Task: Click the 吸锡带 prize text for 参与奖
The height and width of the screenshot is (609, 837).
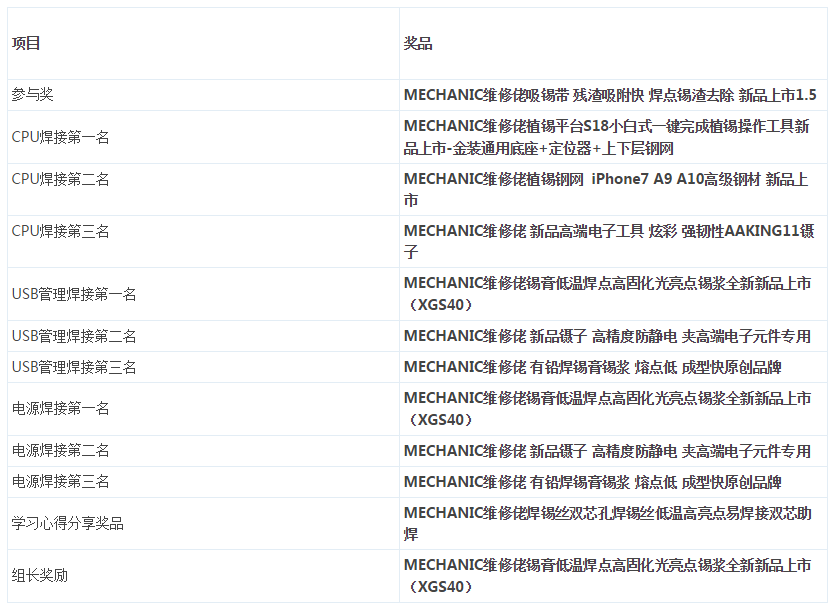Action: click(x=610, y=95)
